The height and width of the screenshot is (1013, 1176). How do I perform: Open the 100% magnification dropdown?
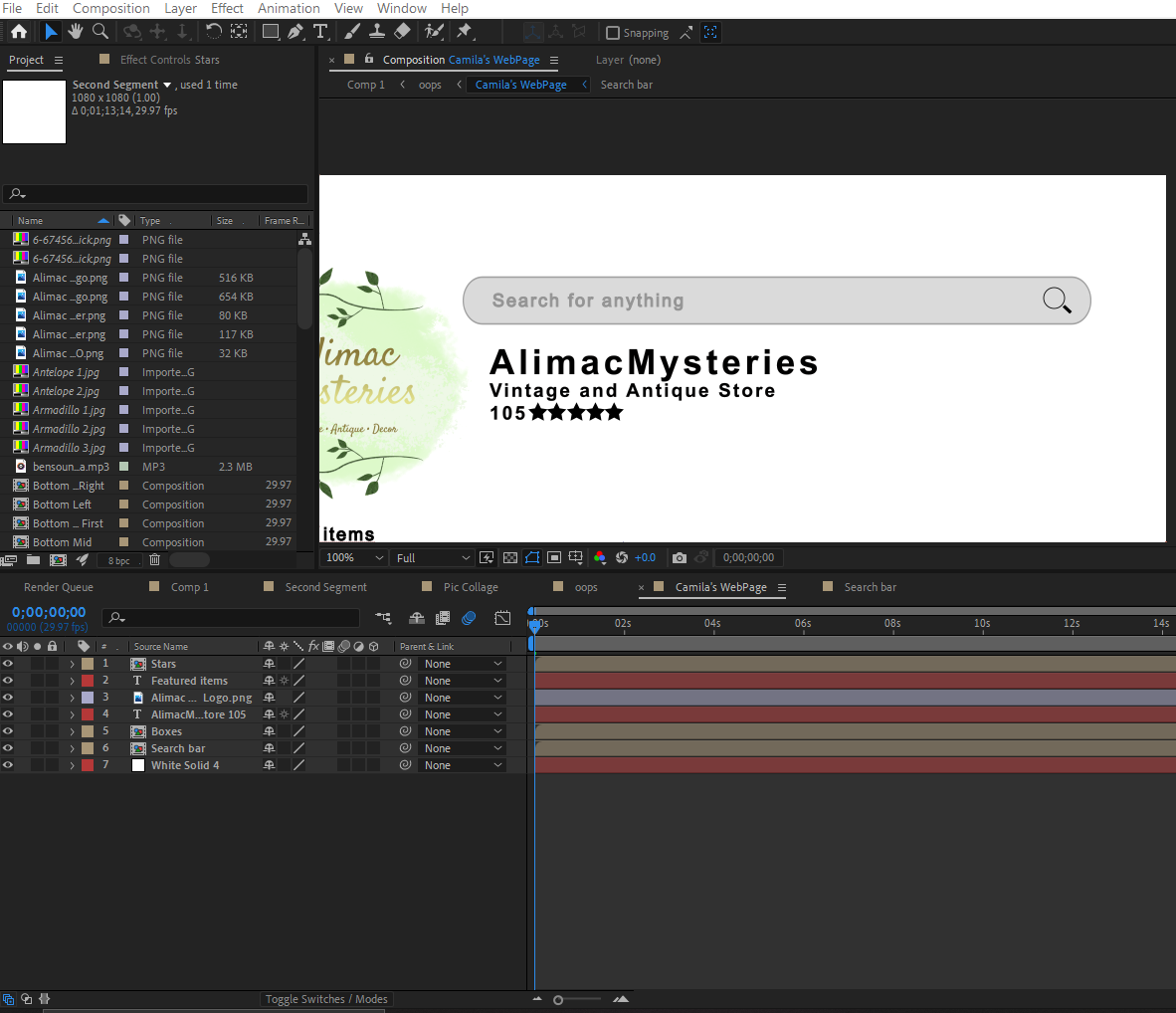tap(354, 558)
